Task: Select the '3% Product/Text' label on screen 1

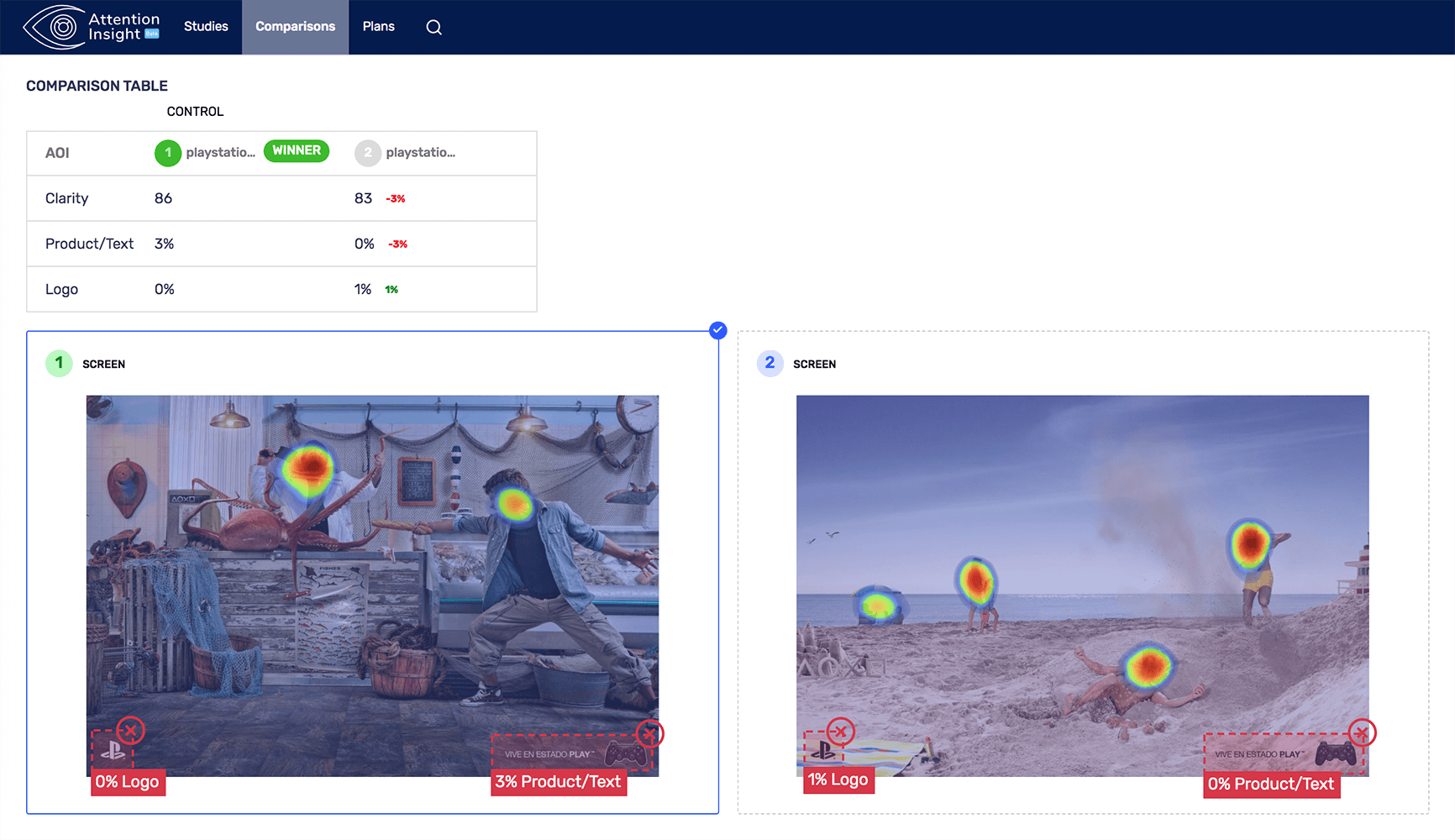Action: [x=559, y=782]
